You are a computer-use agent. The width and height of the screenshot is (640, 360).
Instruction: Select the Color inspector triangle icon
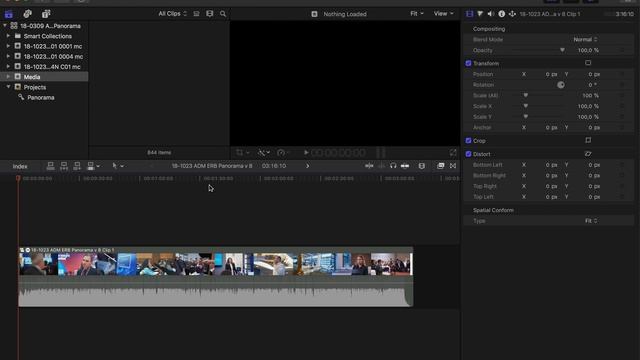480,14
